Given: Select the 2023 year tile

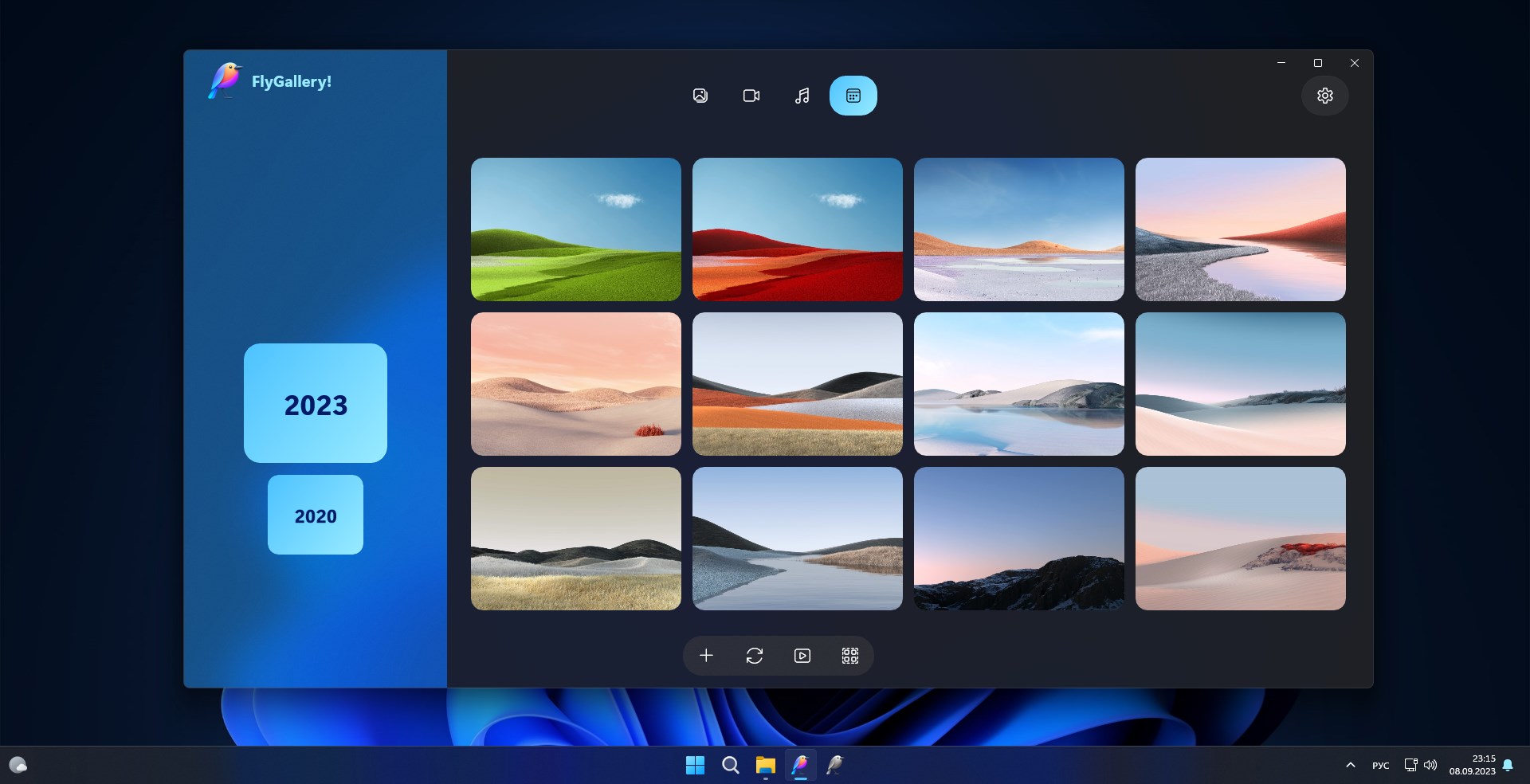Looking at the screenshot, I should [x=316, y=403].
